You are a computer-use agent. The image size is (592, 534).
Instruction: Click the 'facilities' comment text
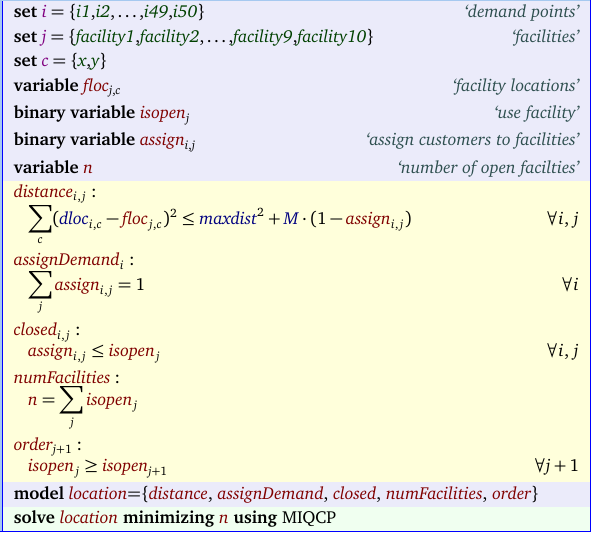546,37
